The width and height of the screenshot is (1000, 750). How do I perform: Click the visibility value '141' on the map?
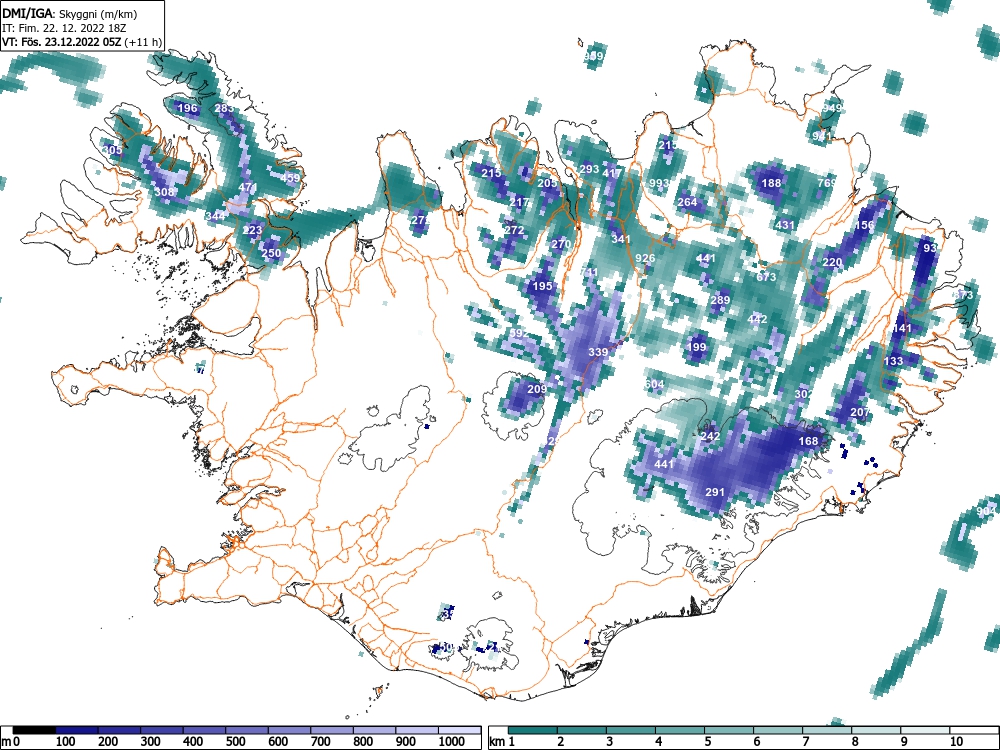click(x=902, y=328)
